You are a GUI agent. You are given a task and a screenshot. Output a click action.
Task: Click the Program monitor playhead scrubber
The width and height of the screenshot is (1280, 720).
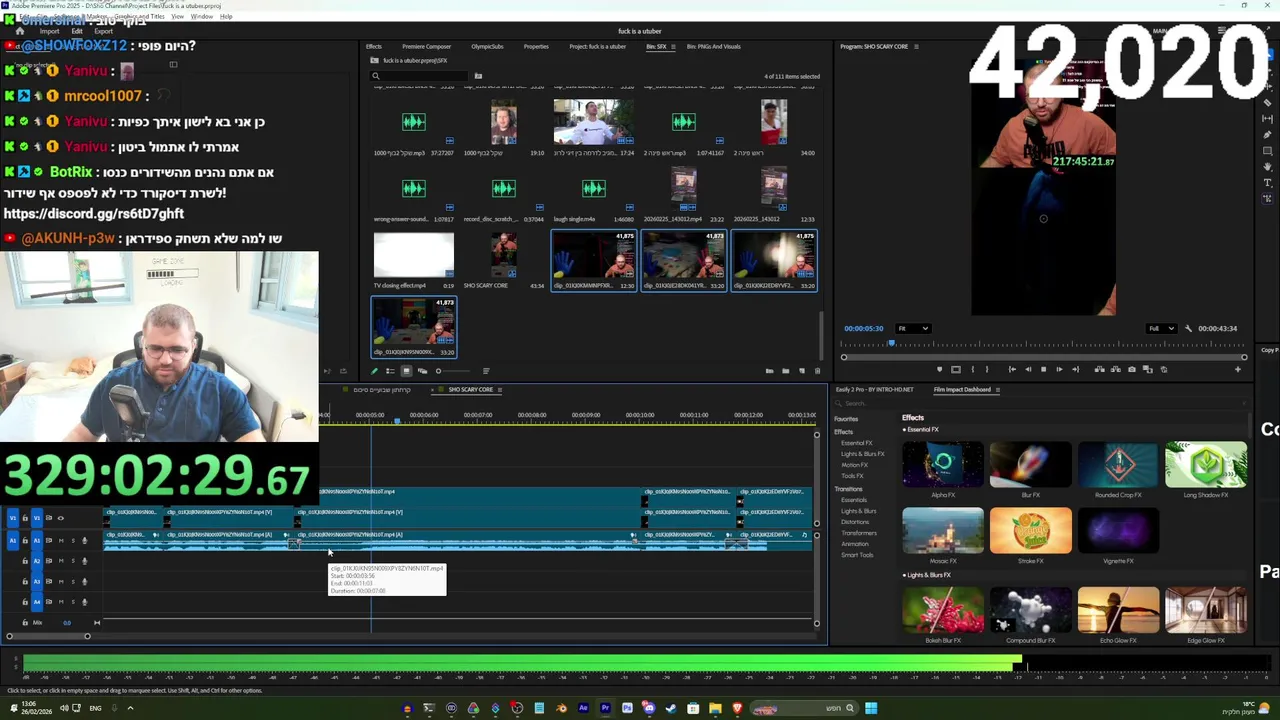891,345
